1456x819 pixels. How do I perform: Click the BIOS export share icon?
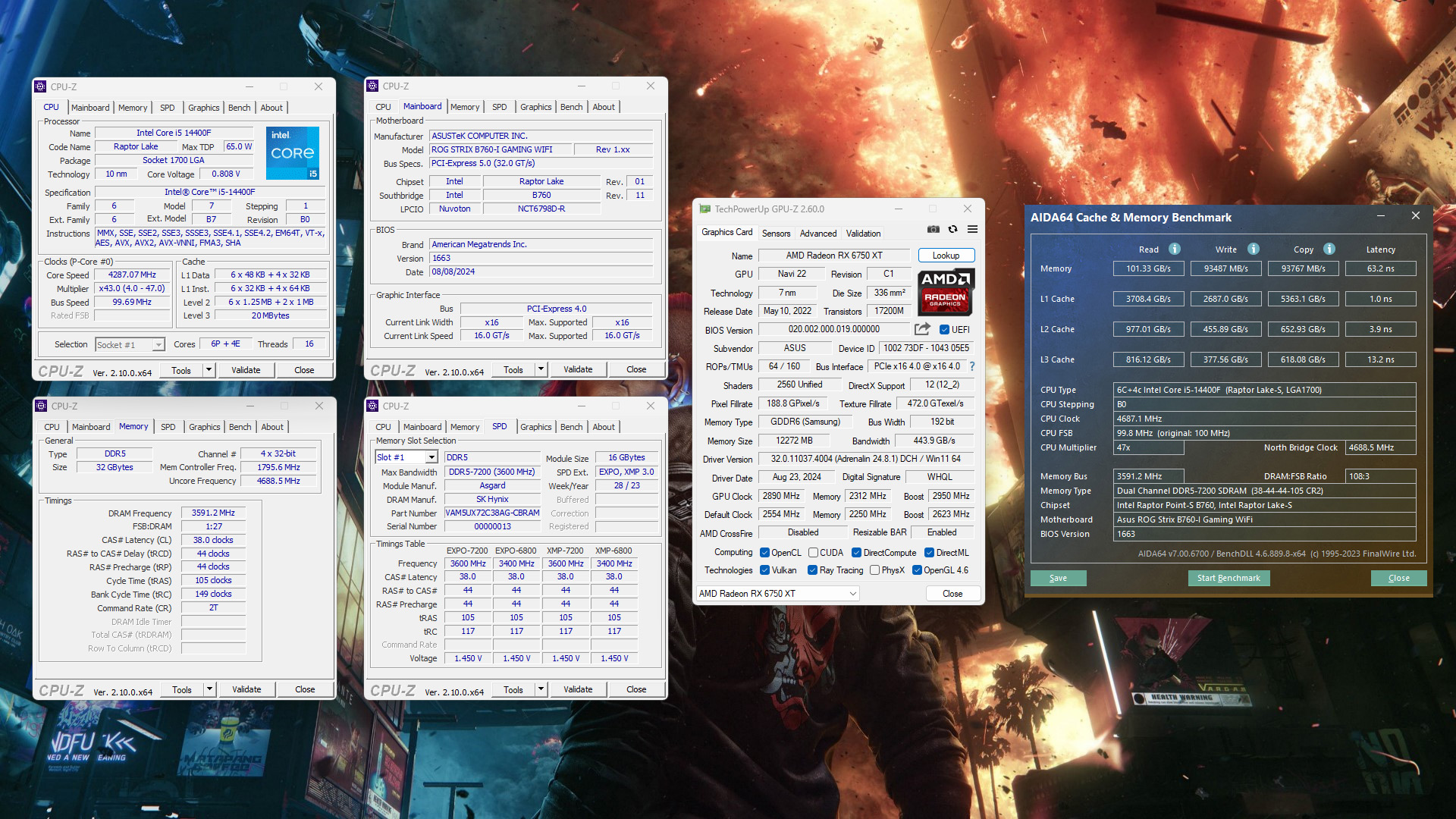[922, 329]
